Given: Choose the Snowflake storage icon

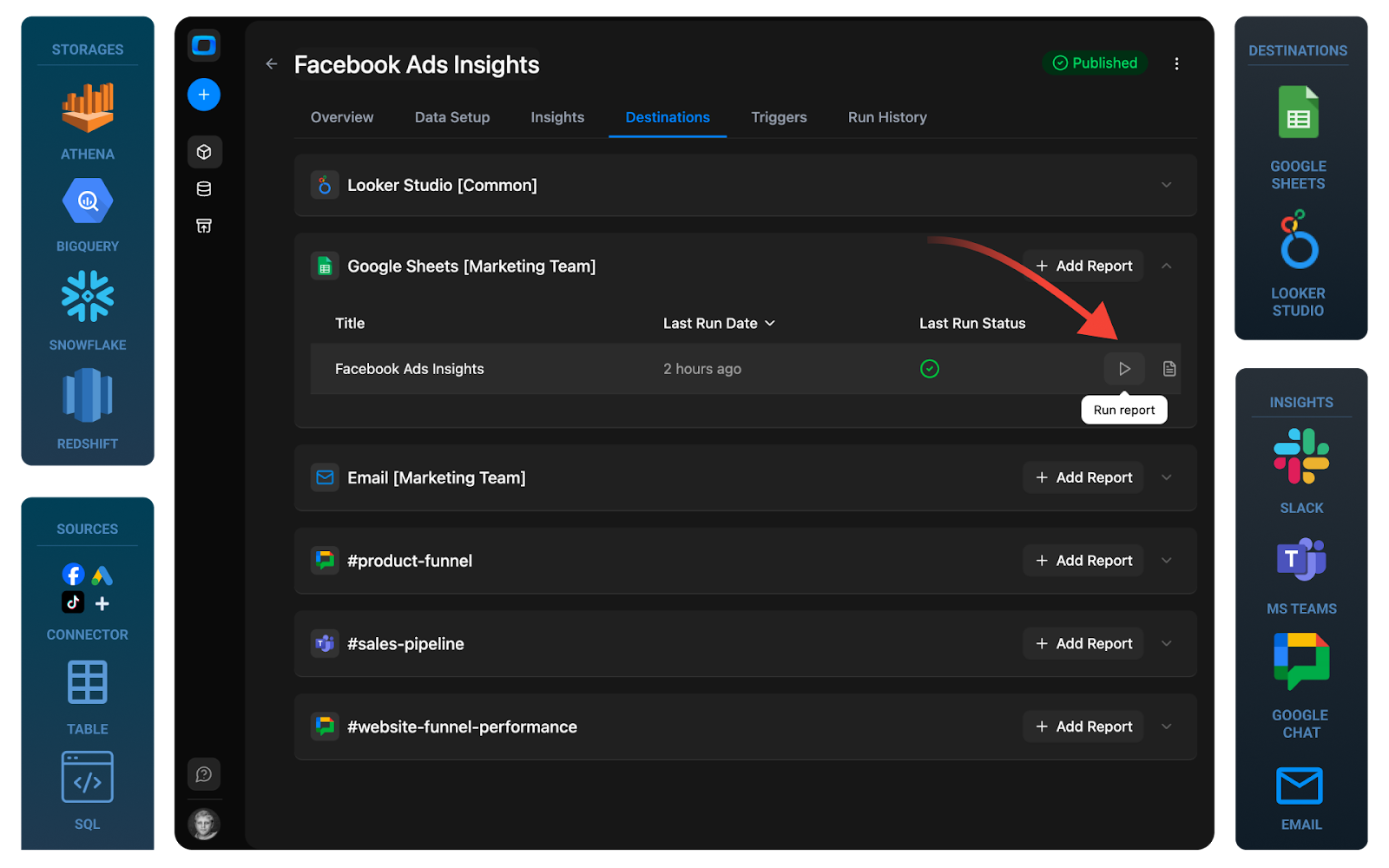Looking at the screenshot, I should (x=88, y=296).
